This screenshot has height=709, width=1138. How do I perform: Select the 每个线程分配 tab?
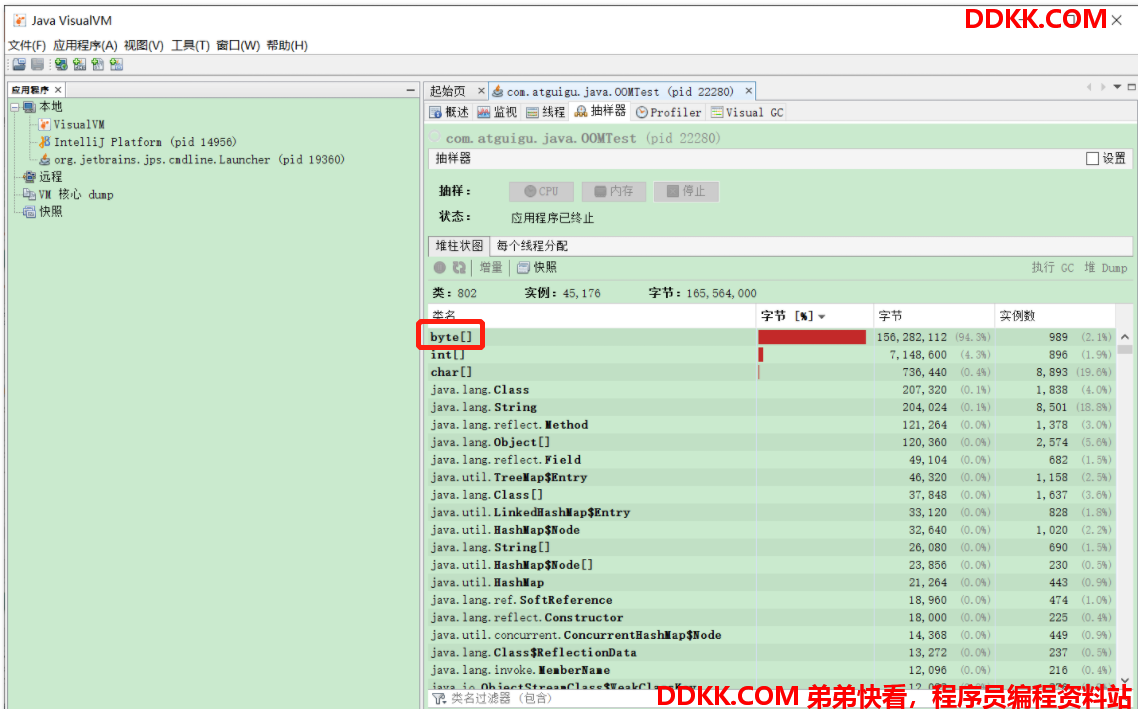(x=532, y=246)
